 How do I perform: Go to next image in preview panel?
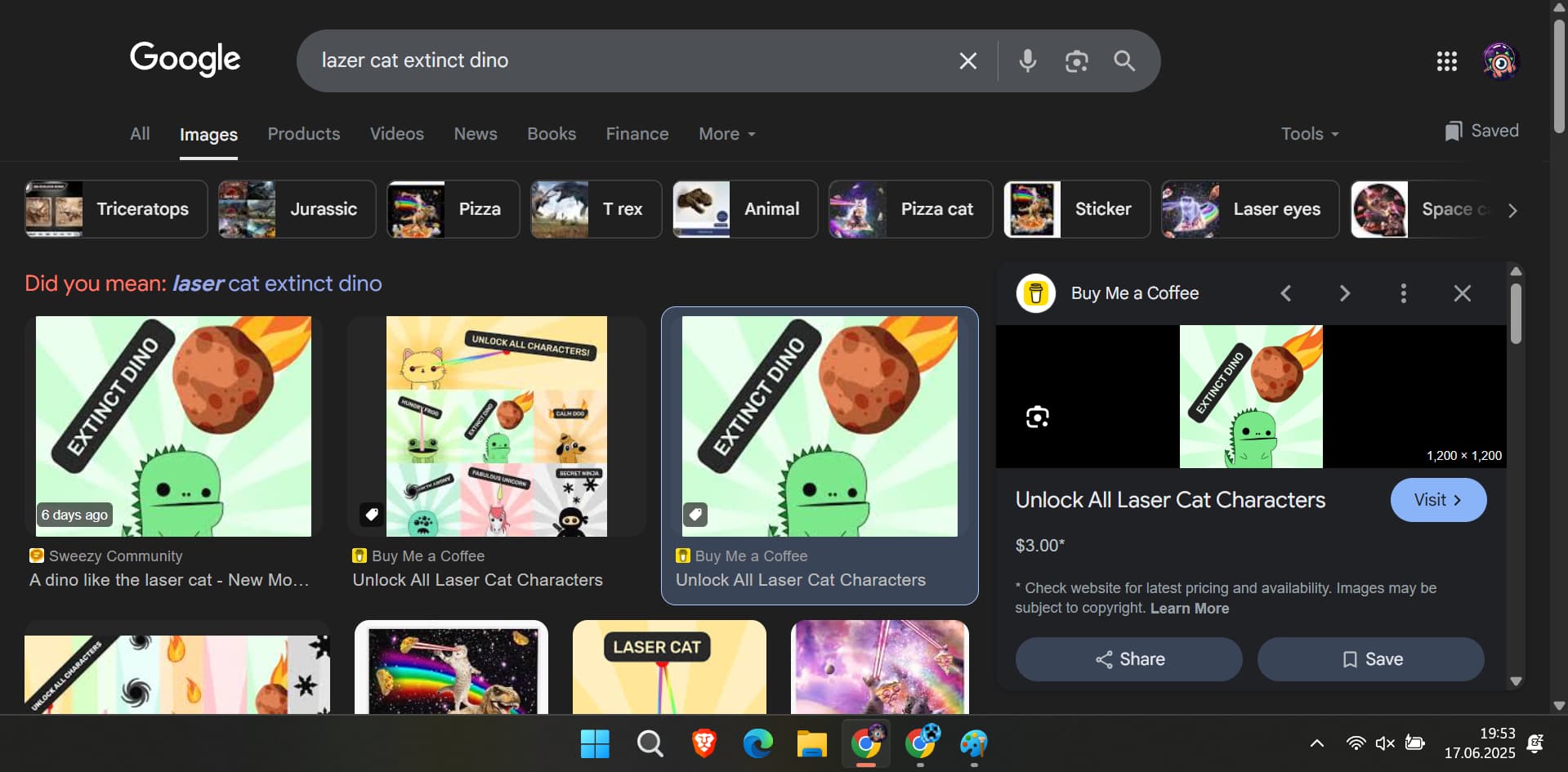coord(1344,293)
